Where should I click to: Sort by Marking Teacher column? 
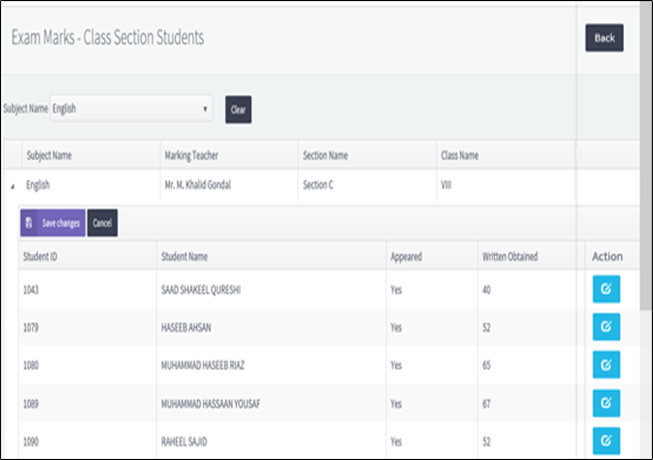click(191, 156)
